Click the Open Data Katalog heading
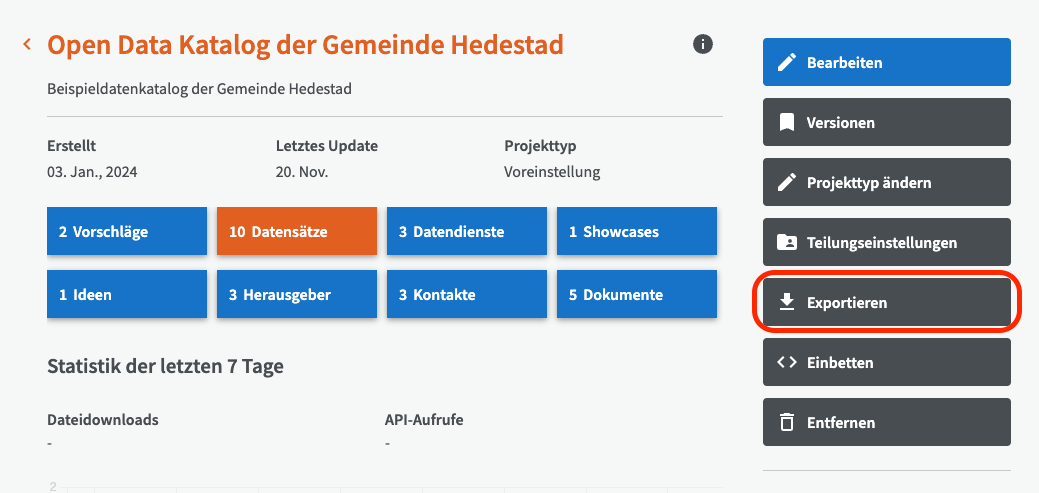 305,45
